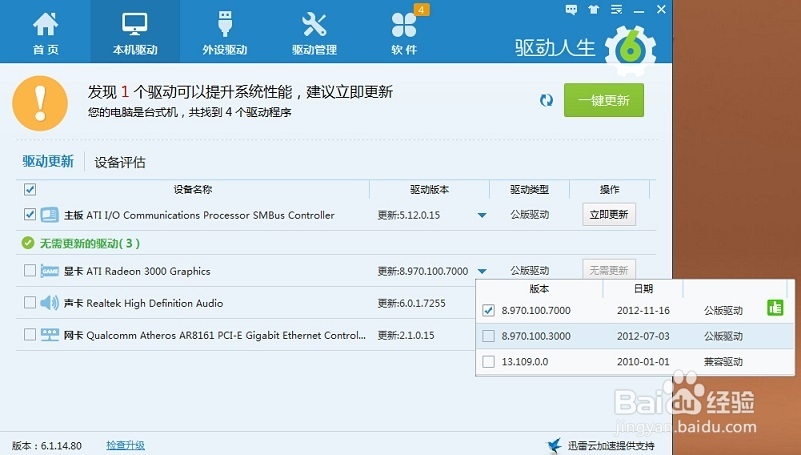Click 日期 column header in version popup
This screenshot has width=801, height=455.
643,289
